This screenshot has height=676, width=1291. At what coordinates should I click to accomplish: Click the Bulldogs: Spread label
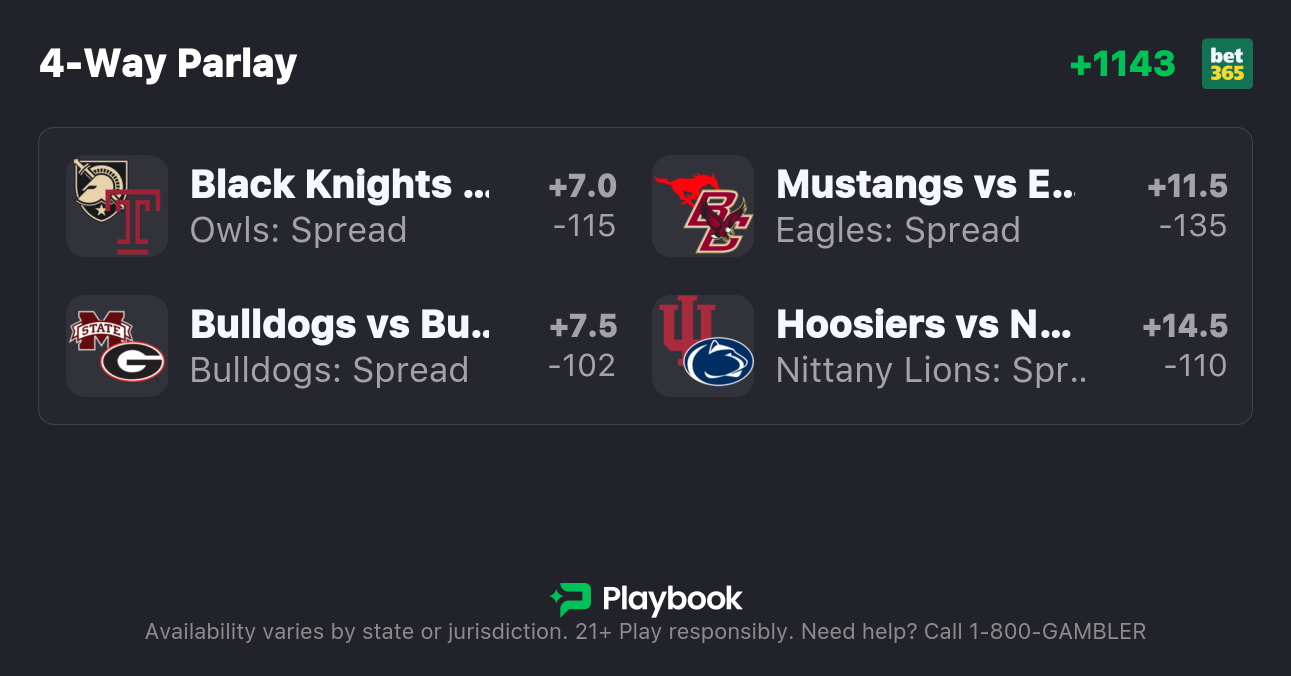point(329,370)
